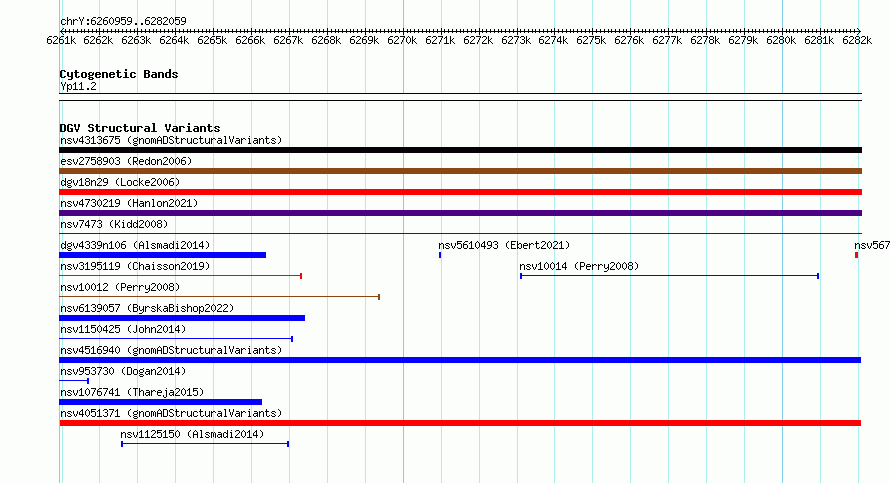Click the 6282k ruler tick label
Image resolution: width=890 pixels, height=483 pixels.
pos(857,40)
